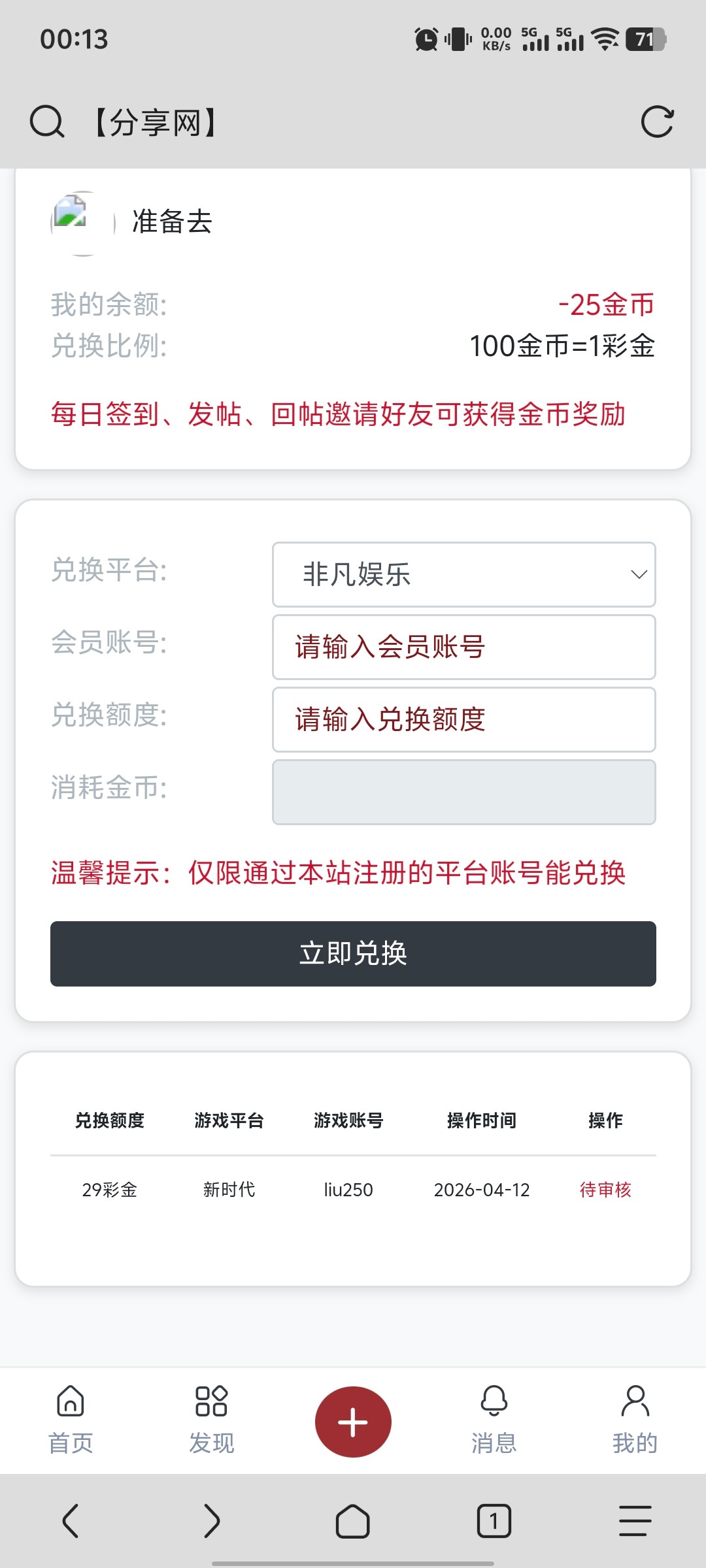
Task: Tap the browser home icon
Action: click(353, 1521)
